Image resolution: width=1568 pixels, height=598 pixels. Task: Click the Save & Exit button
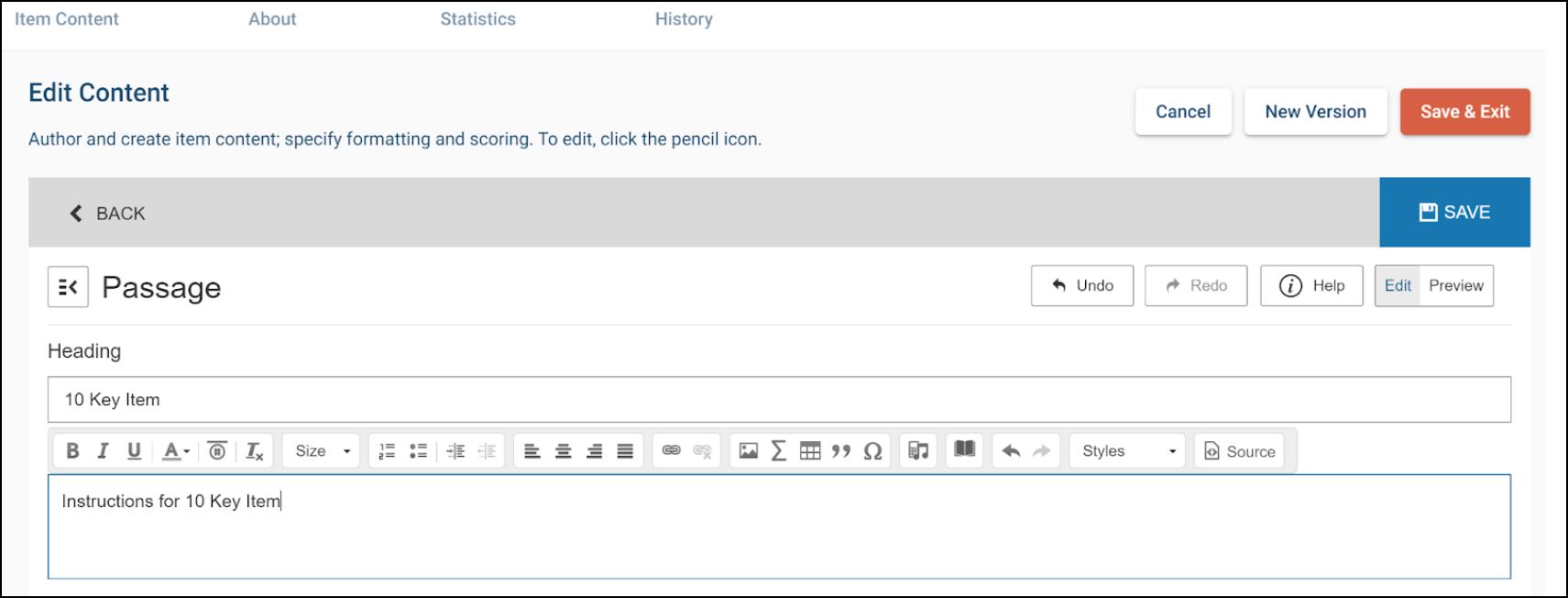pos(1464,112)
